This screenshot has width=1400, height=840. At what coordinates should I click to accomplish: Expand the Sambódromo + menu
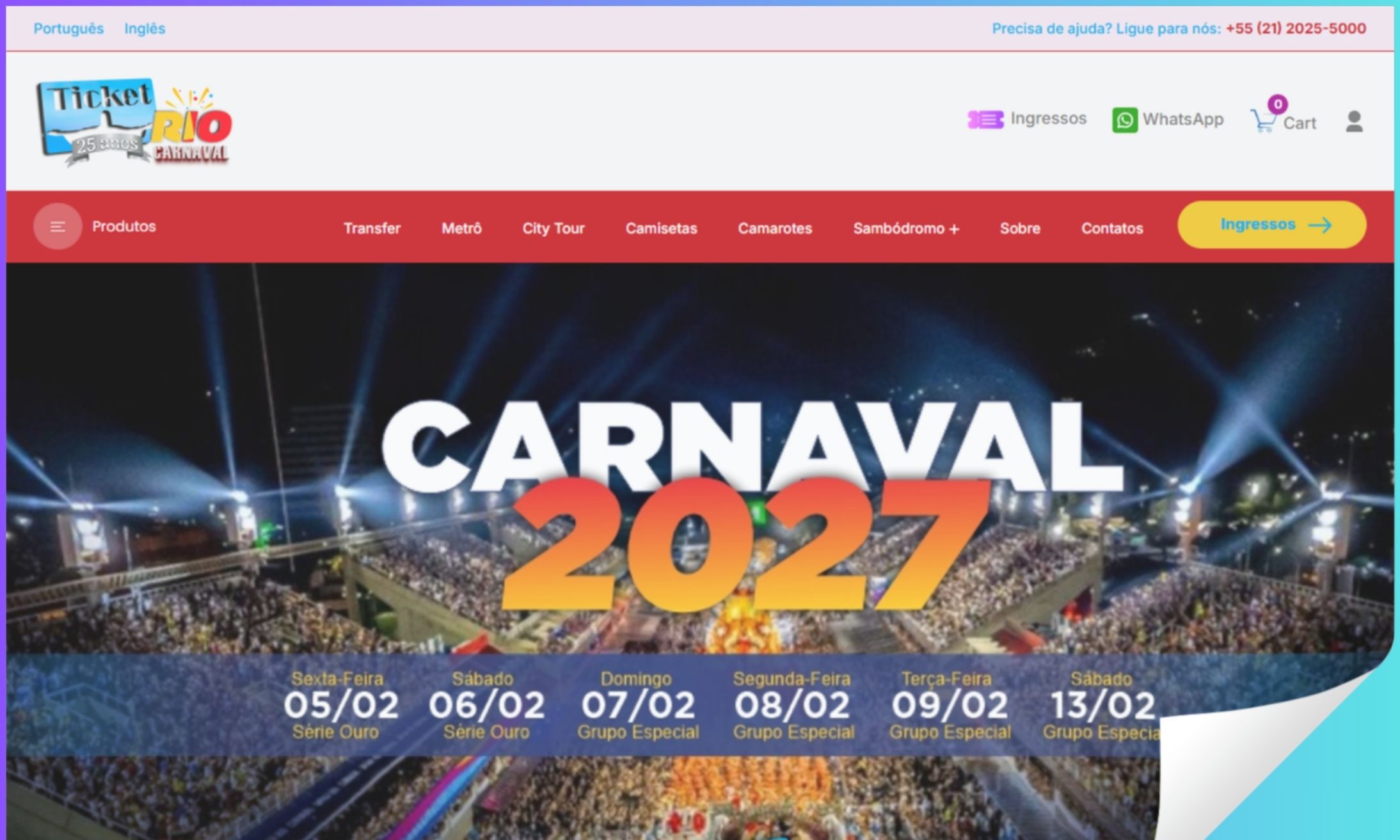(905, 228)
